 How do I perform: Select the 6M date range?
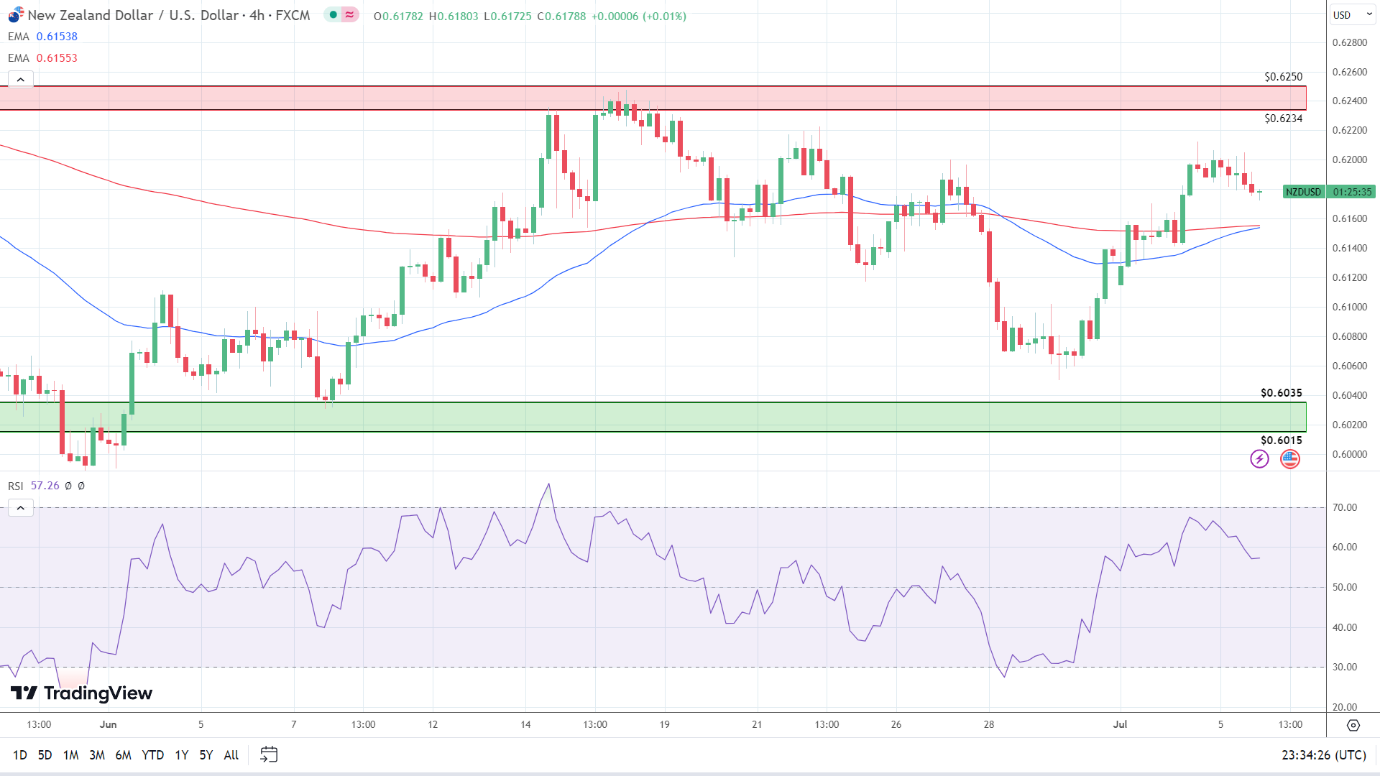coord(123,755)
